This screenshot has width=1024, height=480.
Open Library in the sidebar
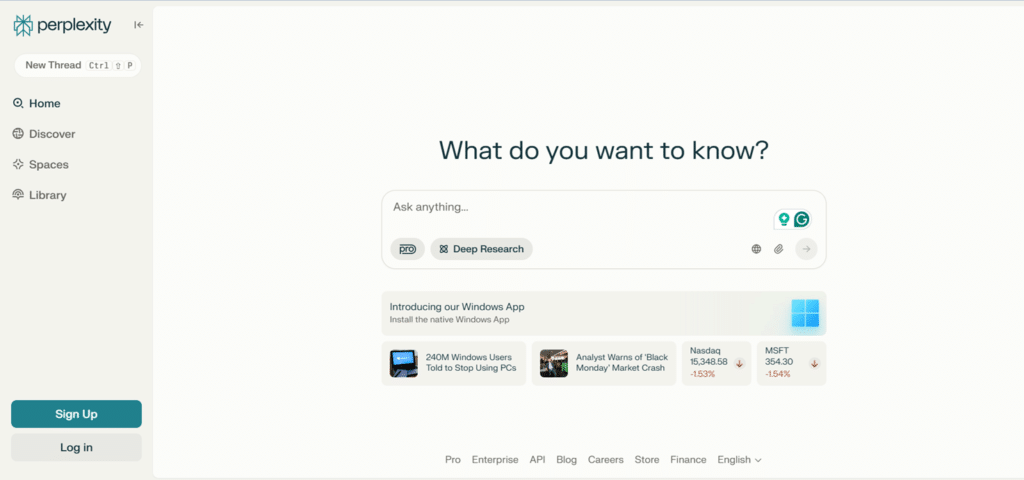click(47, 195)
